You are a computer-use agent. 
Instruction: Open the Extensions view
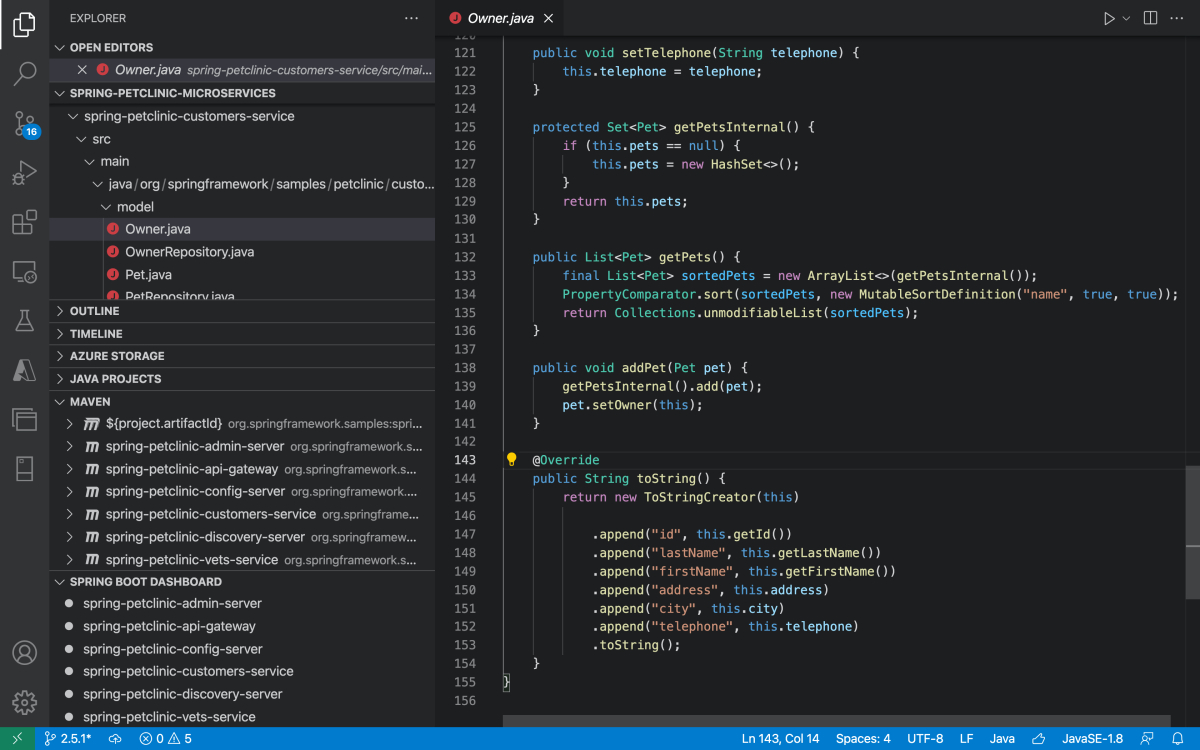pyautogui.click(x=24, y=223)
